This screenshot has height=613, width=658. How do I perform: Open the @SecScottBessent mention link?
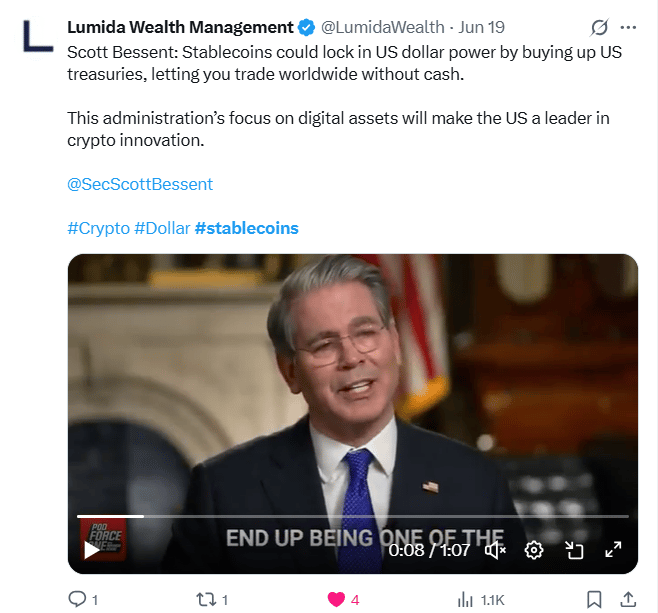tap(140, 184)
